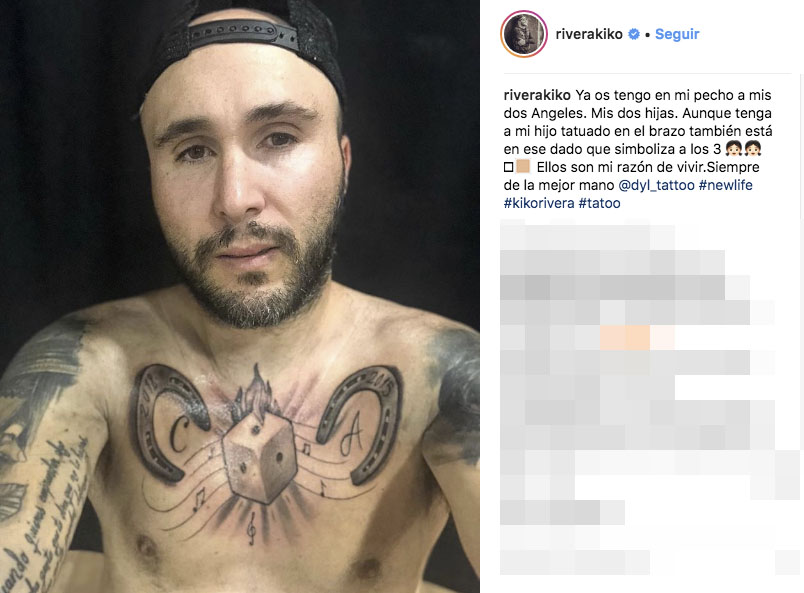Click the empty square glyph in caption
Viewport: 804px width, 593px height.
tap(508, 167)
